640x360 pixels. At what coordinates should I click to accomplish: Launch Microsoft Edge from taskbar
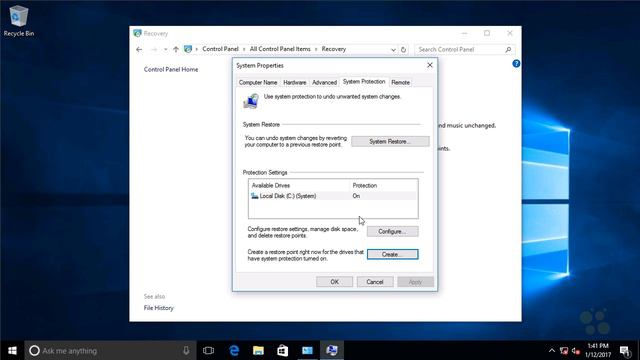[x=234, y=351]
